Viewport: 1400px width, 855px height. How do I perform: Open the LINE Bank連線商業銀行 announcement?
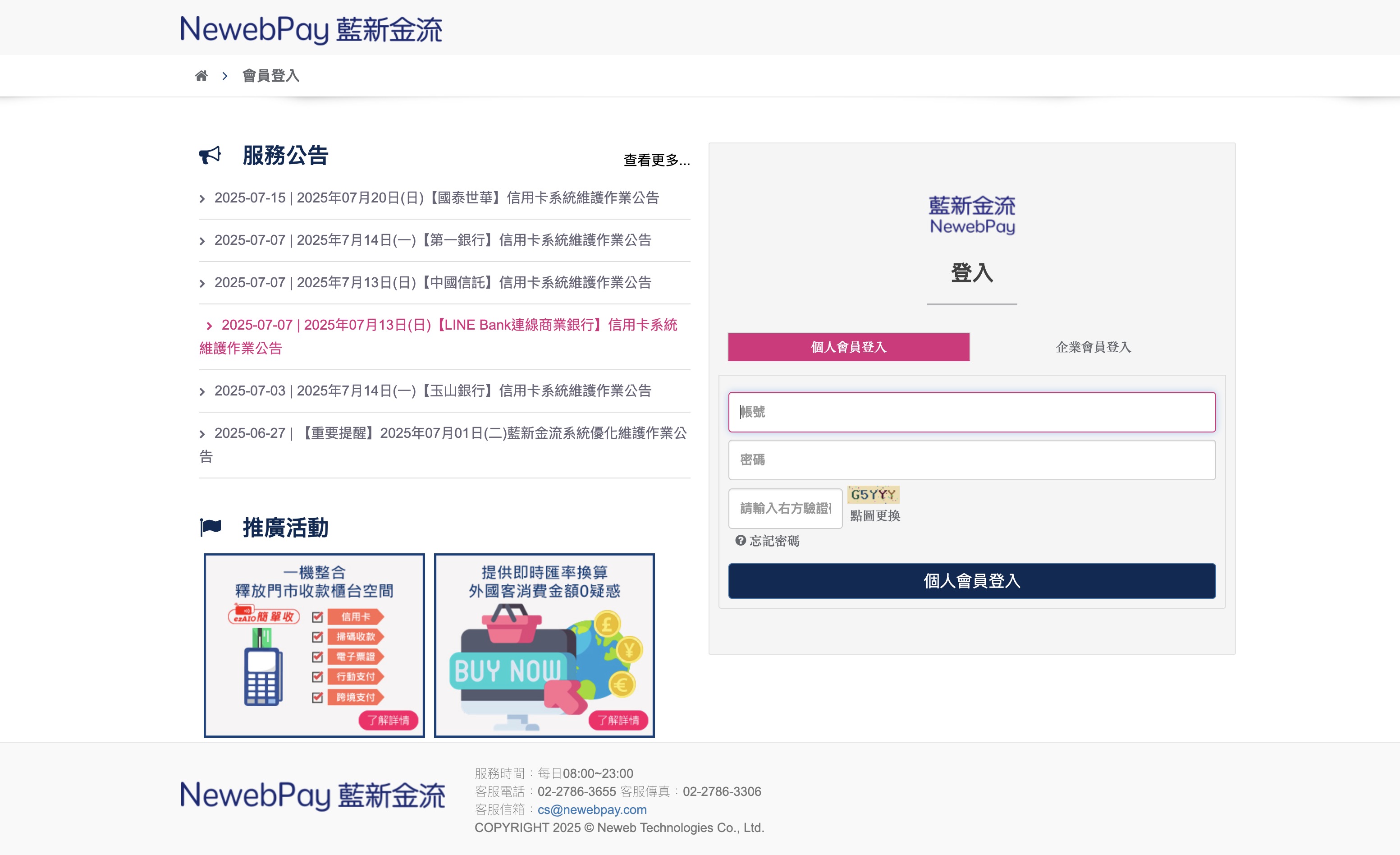point(439,336)
